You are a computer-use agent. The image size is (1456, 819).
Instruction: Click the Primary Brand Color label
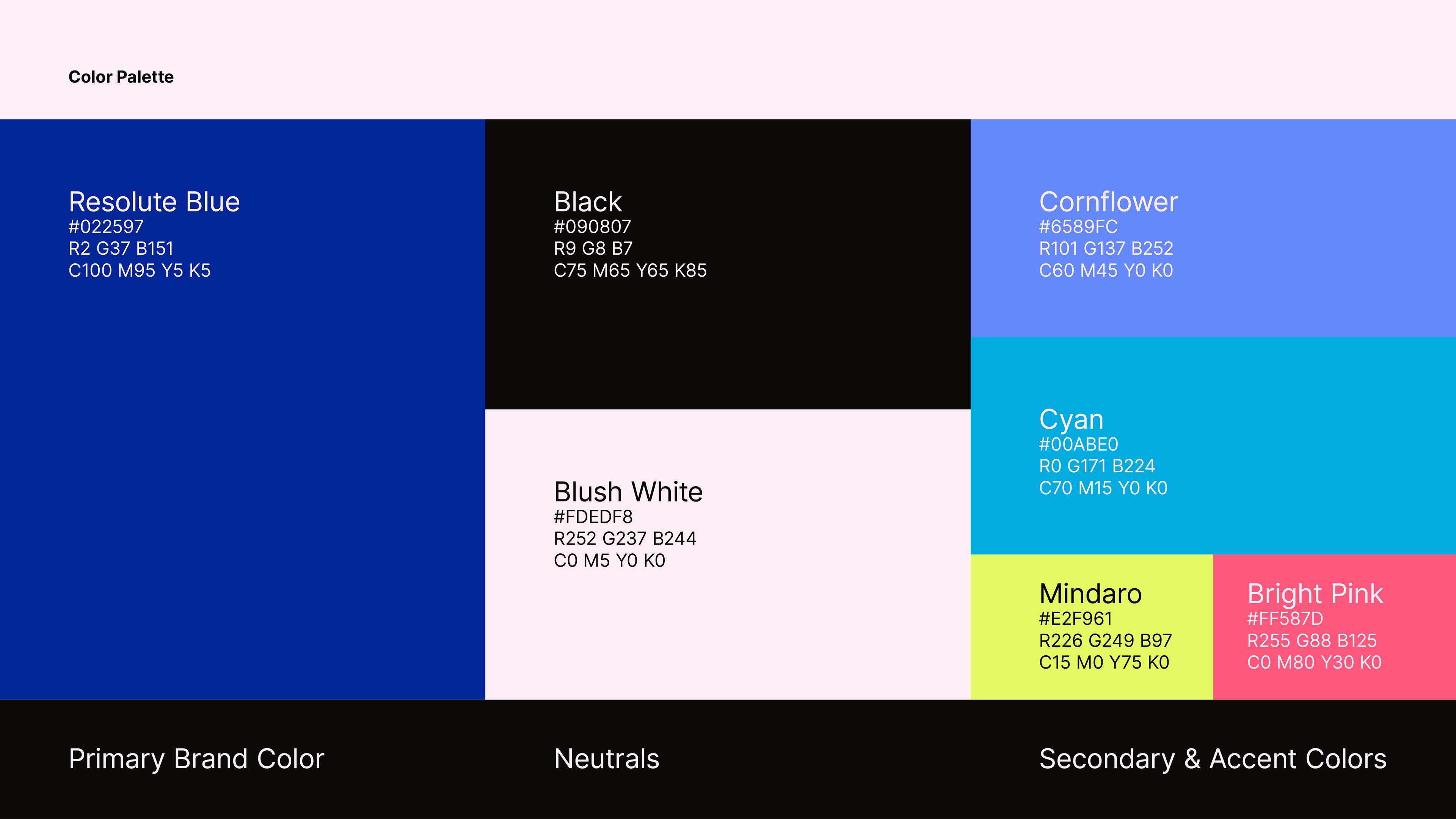click(197, 759)
